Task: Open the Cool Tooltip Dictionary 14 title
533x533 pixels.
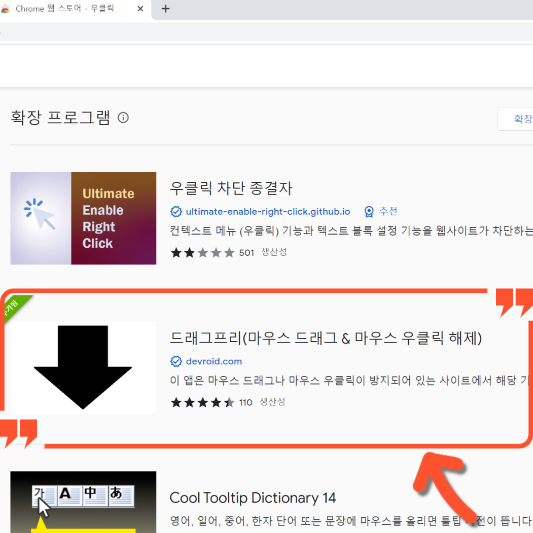Action: [x=253, y=498]
